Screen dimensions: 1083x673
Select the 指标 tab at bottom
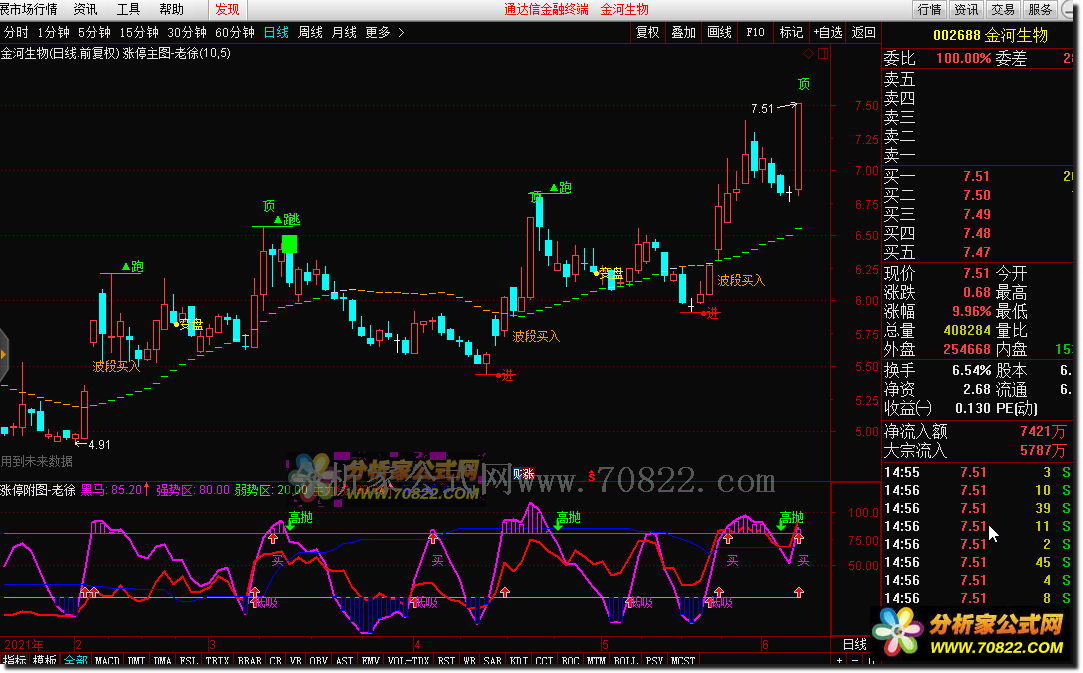coord(15,661)
